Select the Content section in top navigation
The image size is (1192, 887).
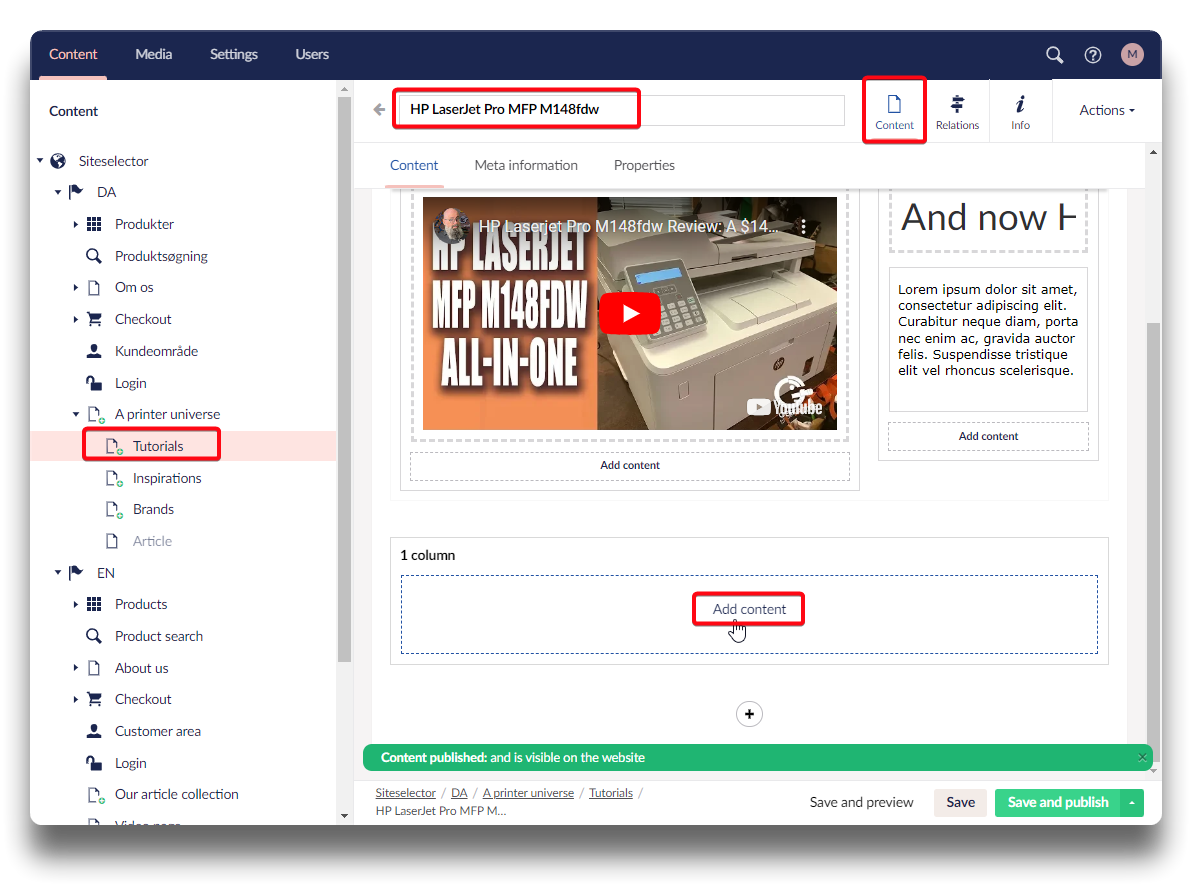click(73, 55)
